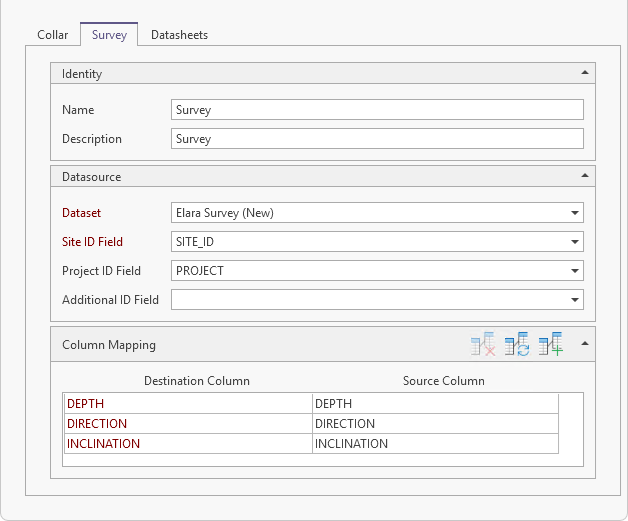This screenshot has height=521, width=628.
Task: Open the Site ID Field dropdown
Action: point(575,242)
